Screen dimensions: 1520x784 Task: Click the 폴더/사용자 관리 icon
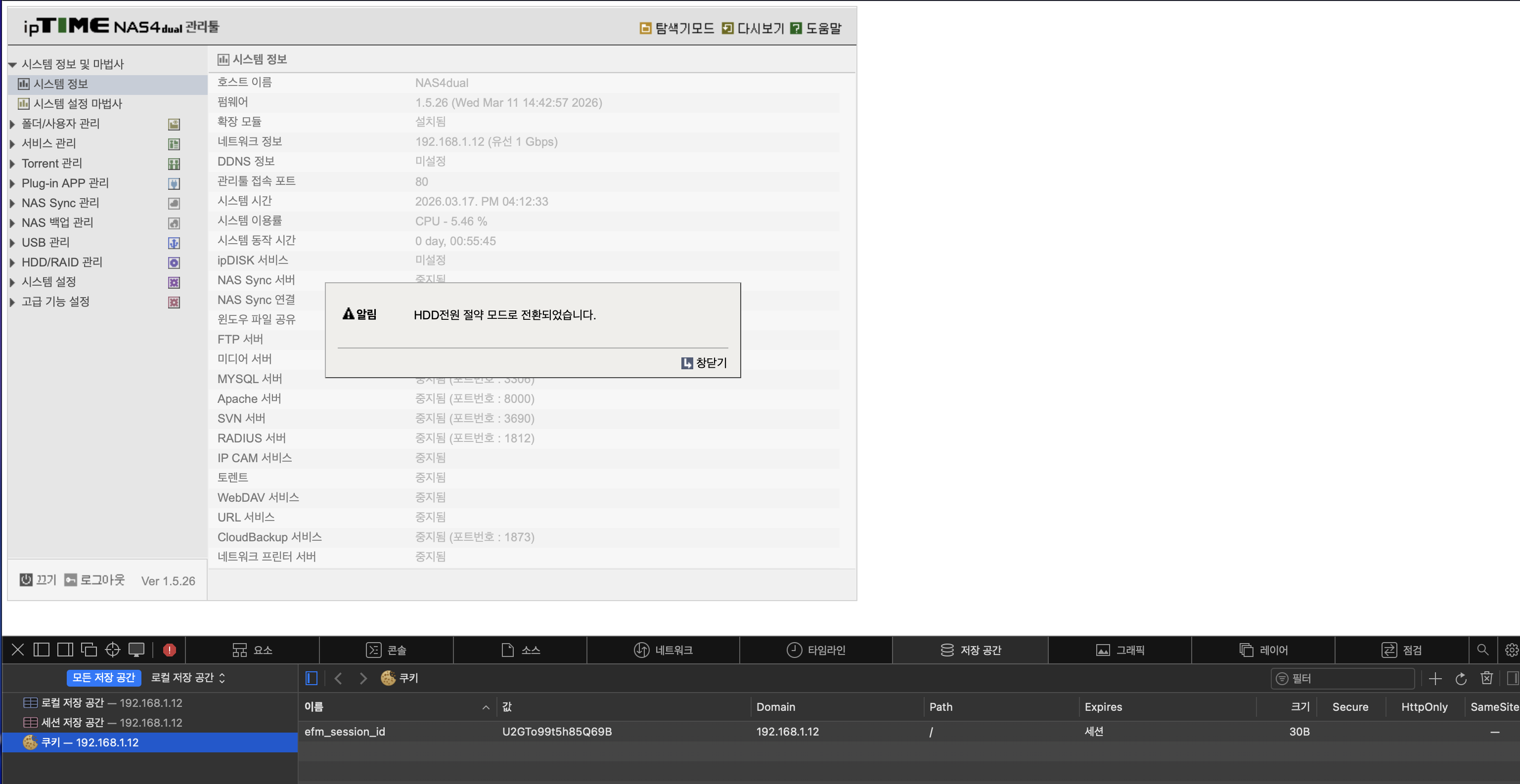174,124
